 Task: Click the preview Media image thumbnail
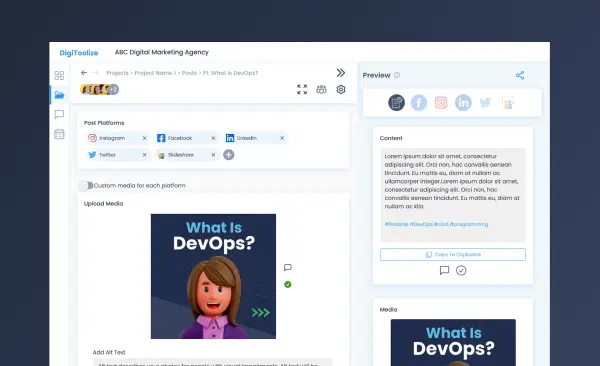(453, 343)
